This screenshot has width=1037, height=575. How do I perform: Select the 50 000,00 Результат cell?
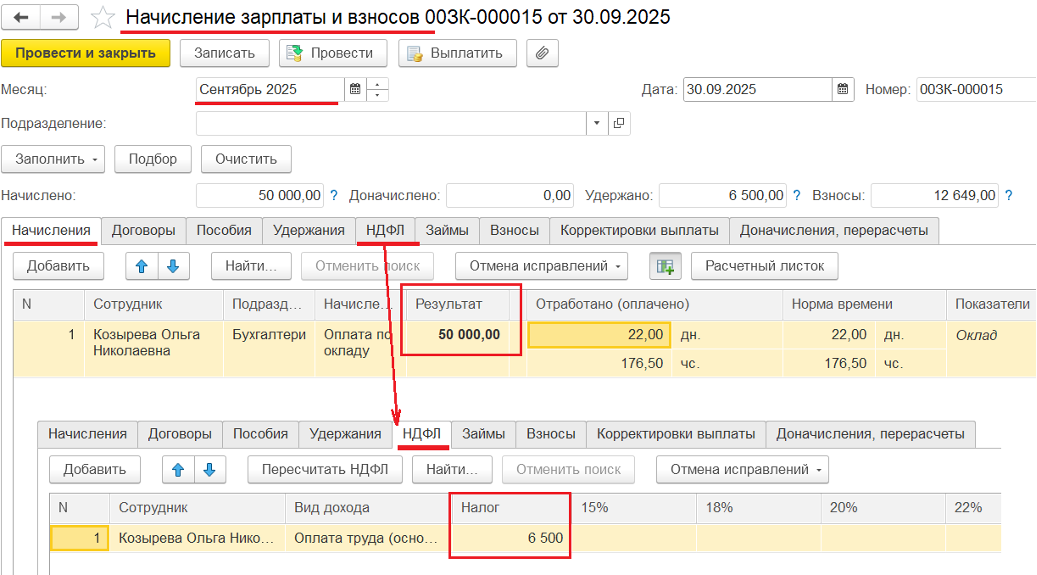click(x=463, y=334)
